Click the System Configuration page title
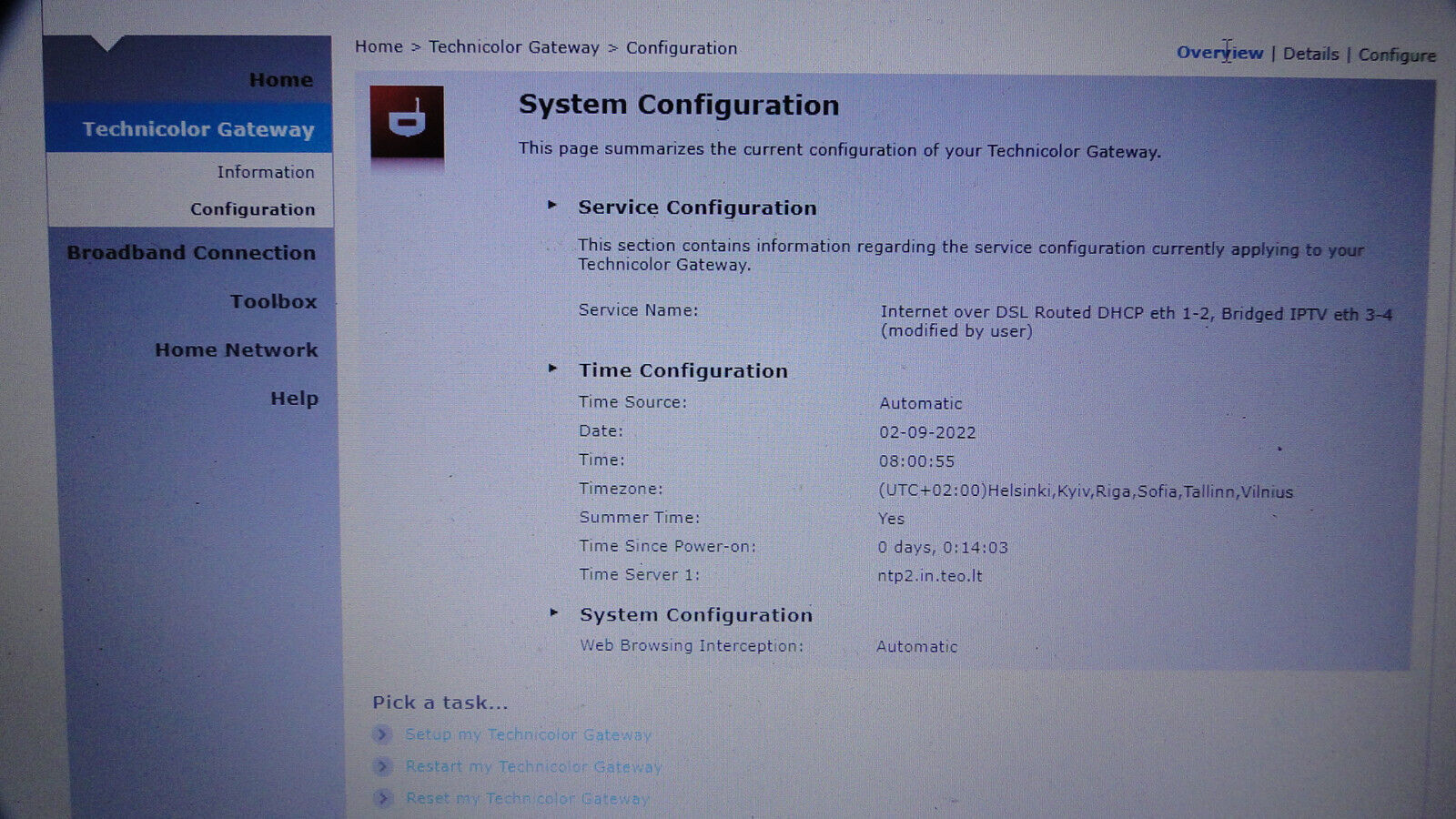The image size is (1456, 819). click(x=679, y=105)
